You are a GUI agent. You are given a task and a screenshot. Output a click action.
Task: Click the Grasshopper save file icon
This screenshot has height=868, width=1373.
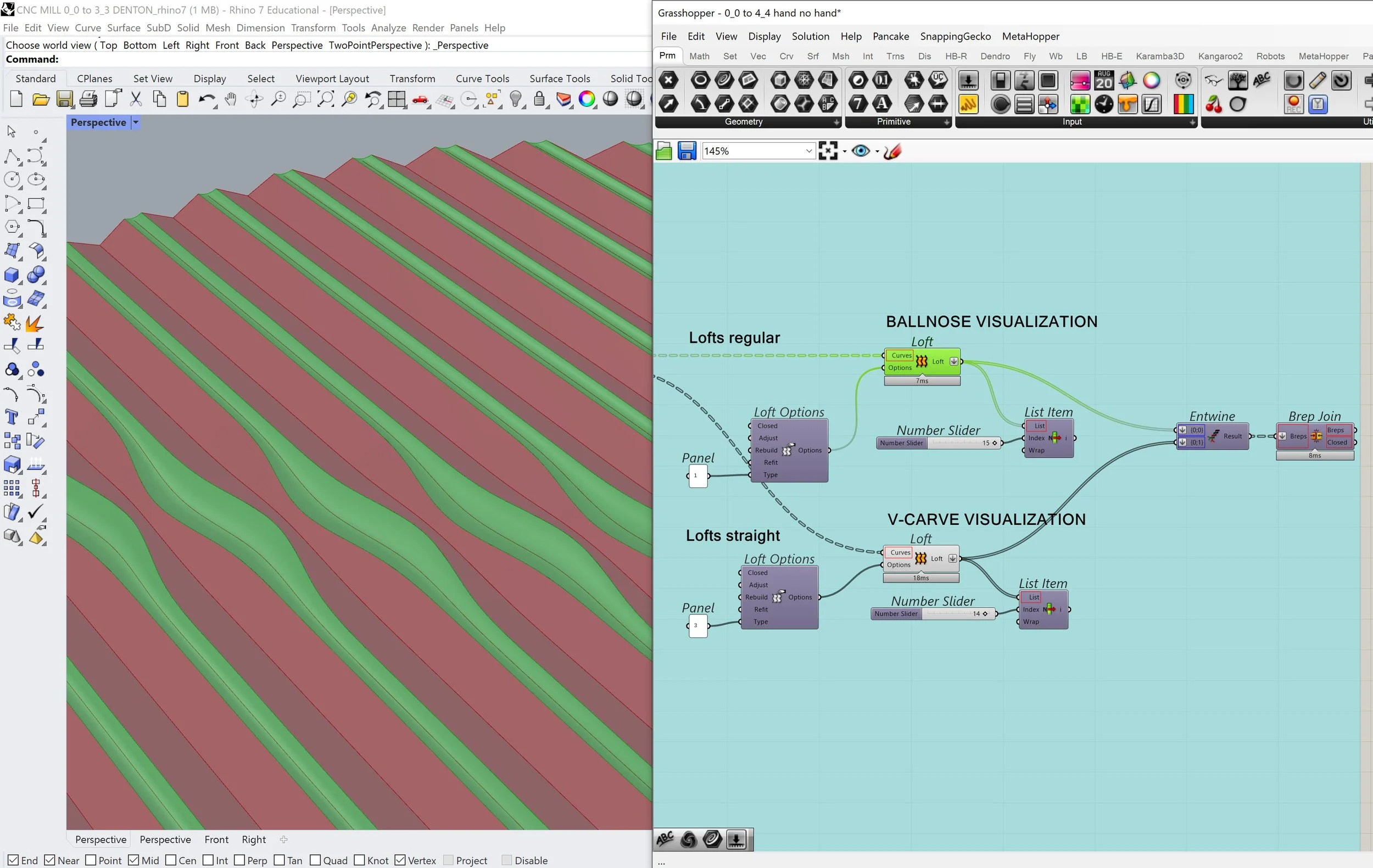coord(687,151)
